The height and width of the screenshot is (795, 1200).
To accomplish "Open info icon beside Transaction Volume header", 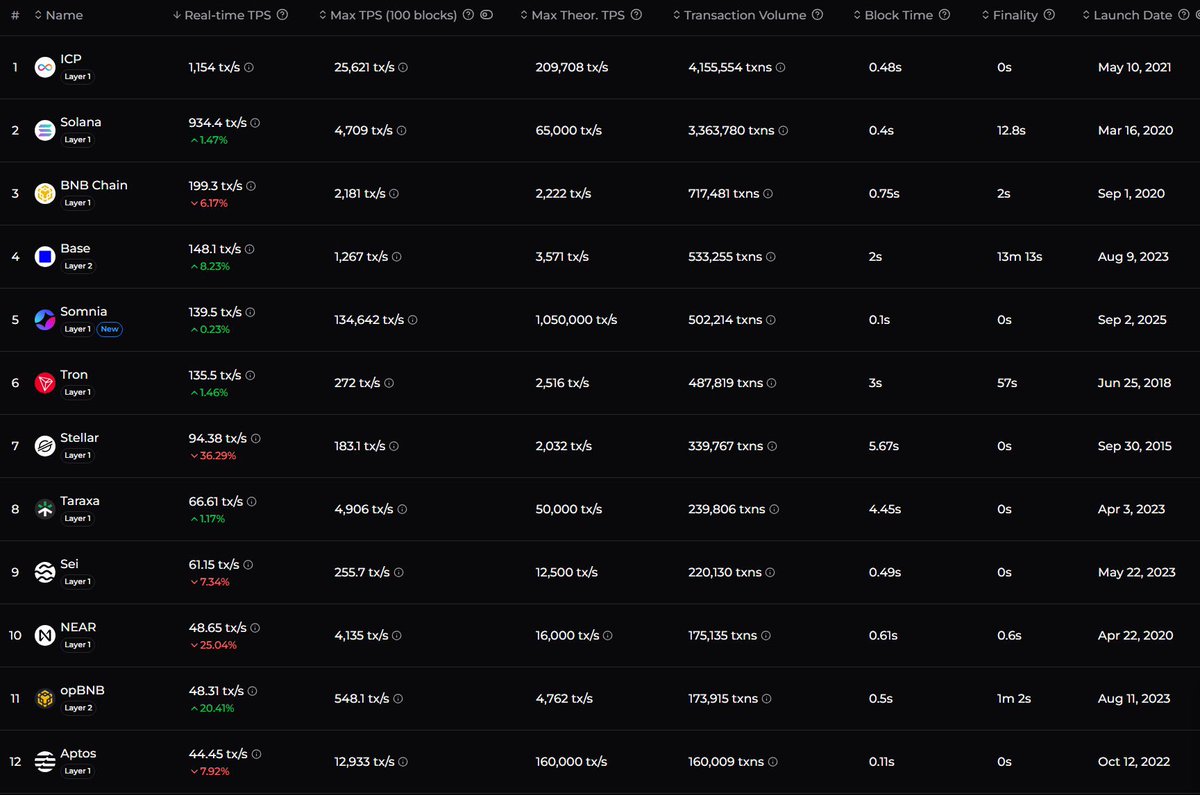I will pos(818,15).
